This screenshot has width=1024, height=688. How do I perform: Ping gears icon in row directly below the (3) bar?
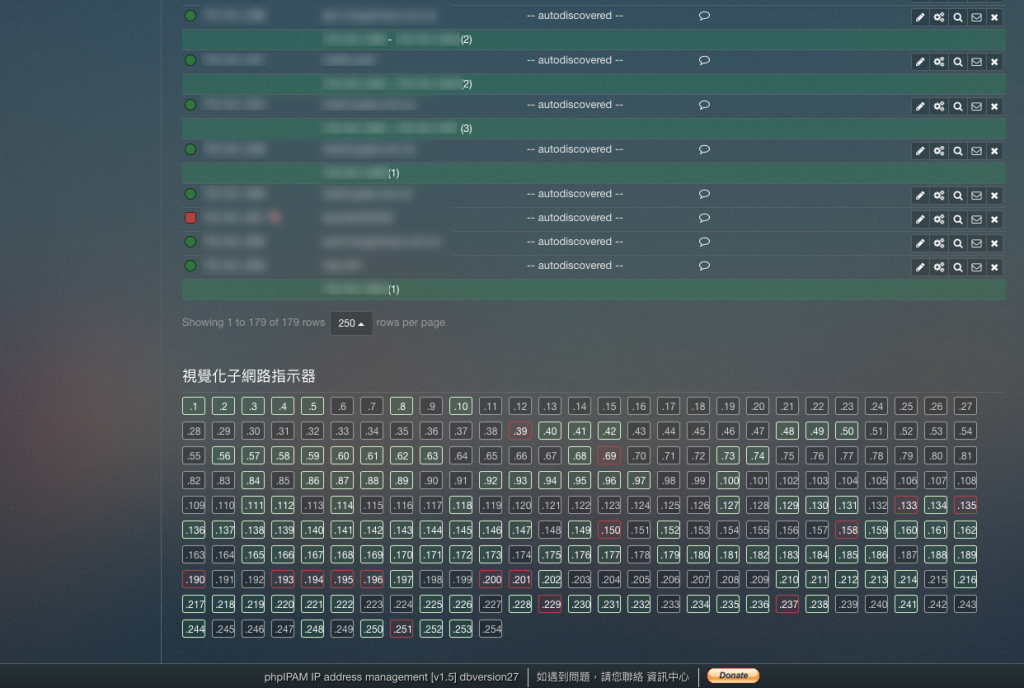[x=938, y=151]
